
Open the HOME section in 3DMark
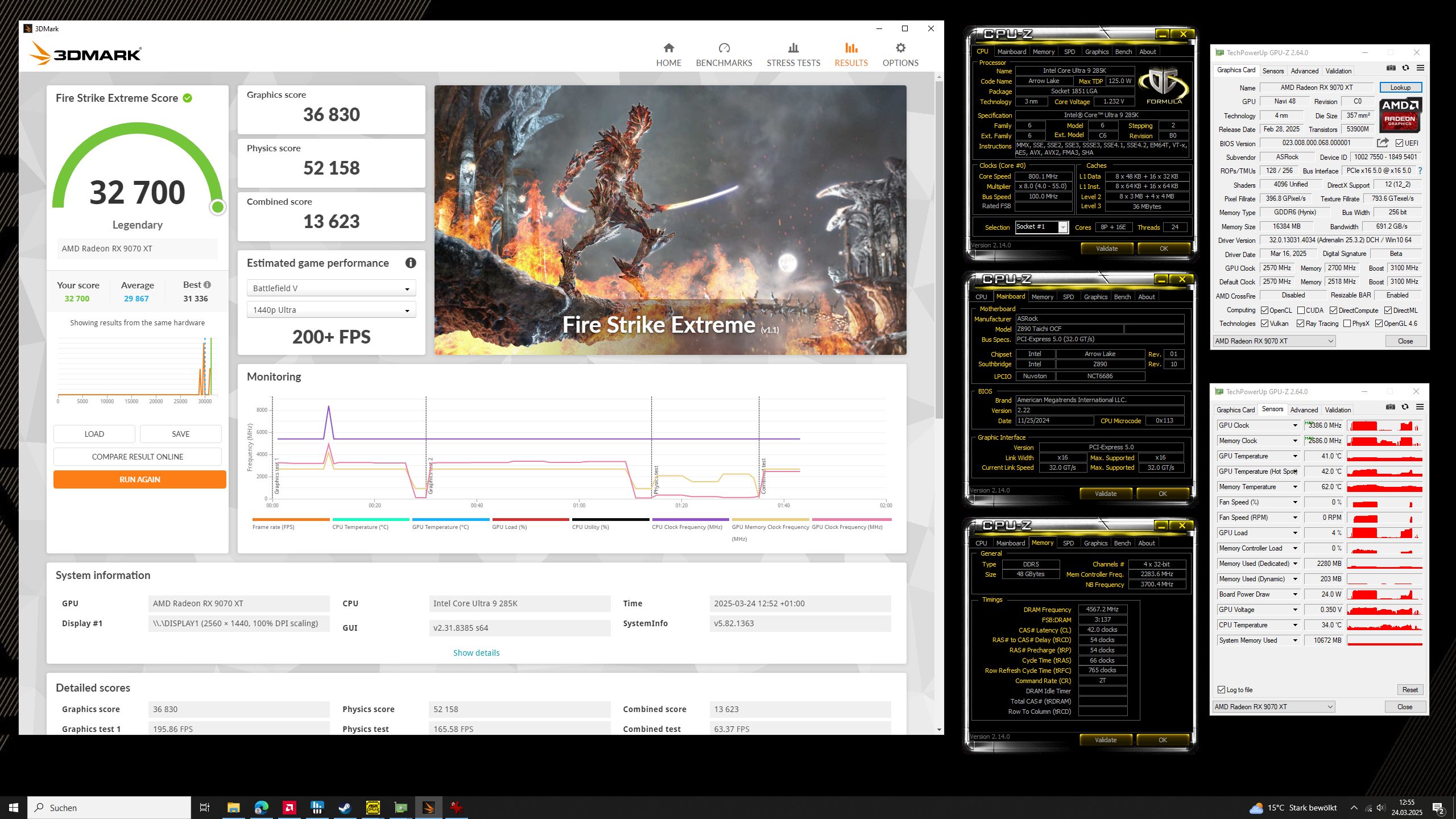tap(668, 55)
